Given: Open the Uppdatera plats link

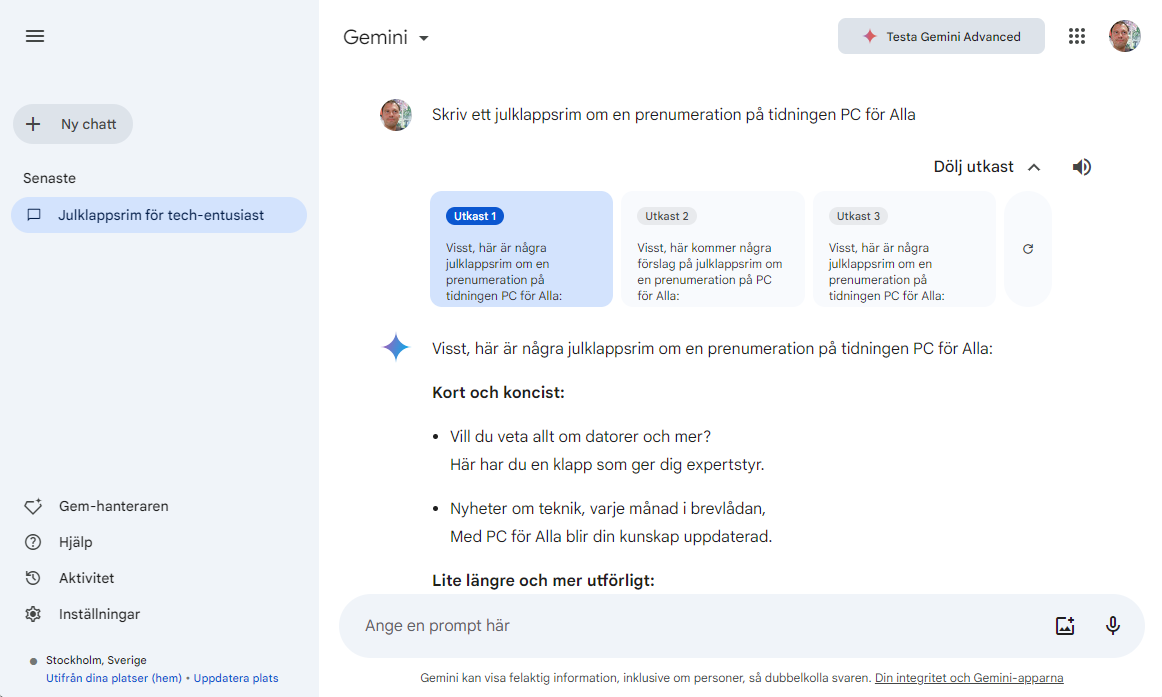Looking at the screenshot, I should pos(236,678).
